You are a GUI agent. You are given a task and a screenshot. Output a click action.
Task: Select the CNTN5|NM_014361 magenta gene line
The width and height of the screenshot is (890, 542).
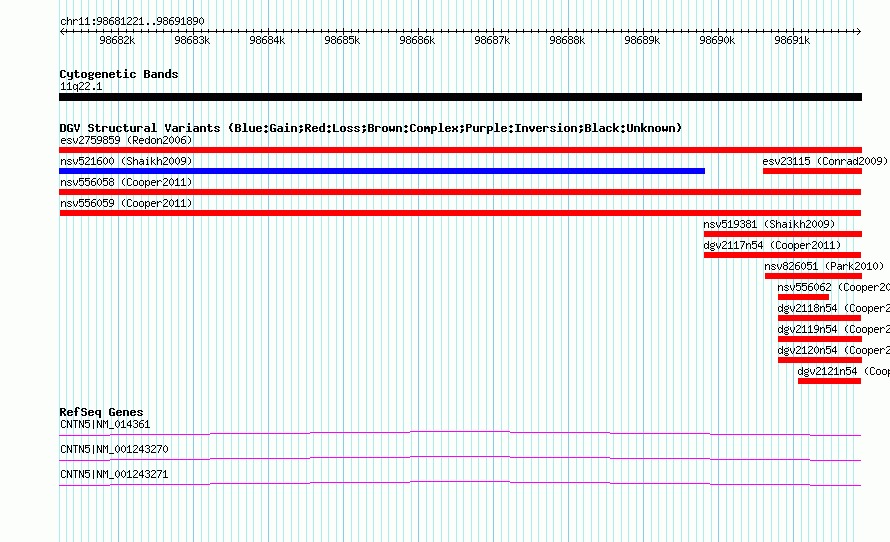coord(460,434)
